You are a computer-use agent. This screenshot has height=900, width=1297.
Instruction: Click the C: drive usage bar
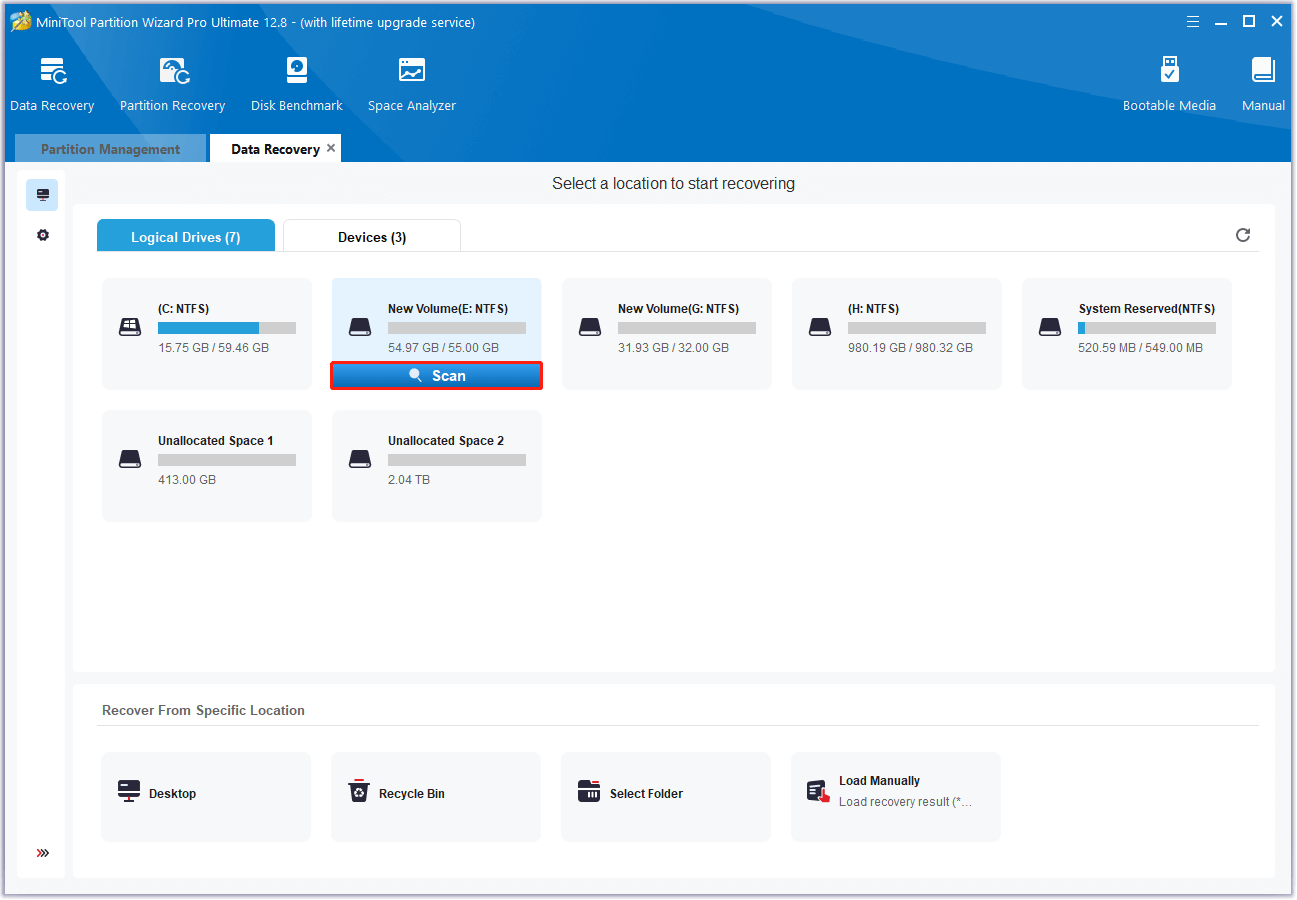click(x=227, y=328)
